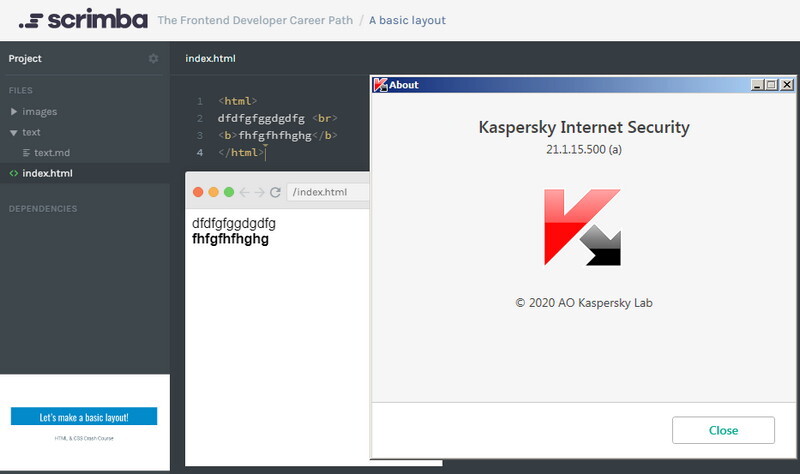Switch to the index.html editor tab
Image resolution: width=800 pixels, height=474 pixels.
pos(210,59)
